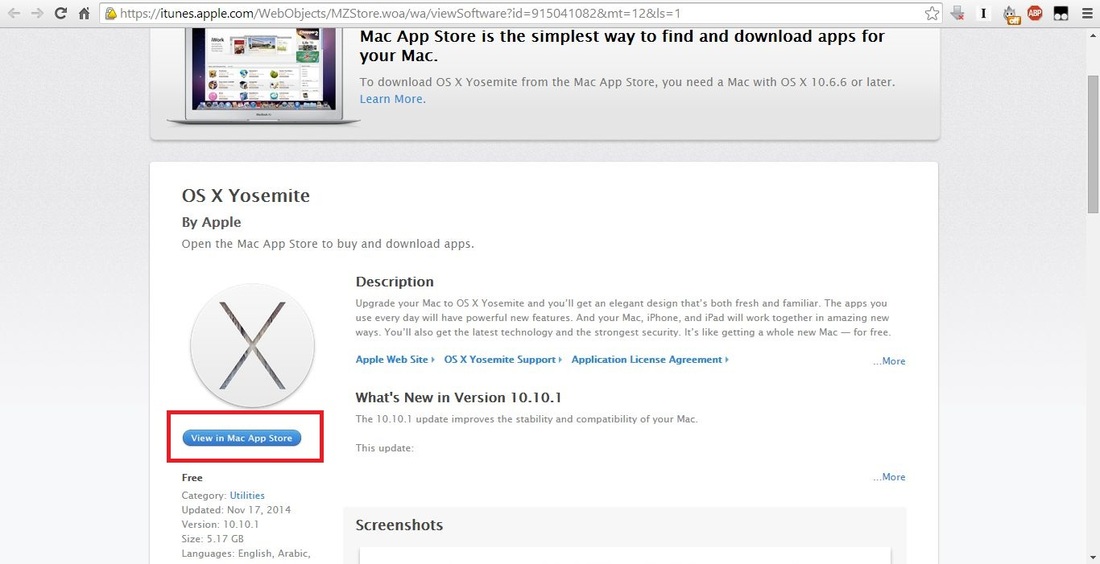Image resolution: width=1100 pixels, height=564 pixels.
Task: Click the "What's New in Version 10.10.1" heading
Action: [458, 398]
